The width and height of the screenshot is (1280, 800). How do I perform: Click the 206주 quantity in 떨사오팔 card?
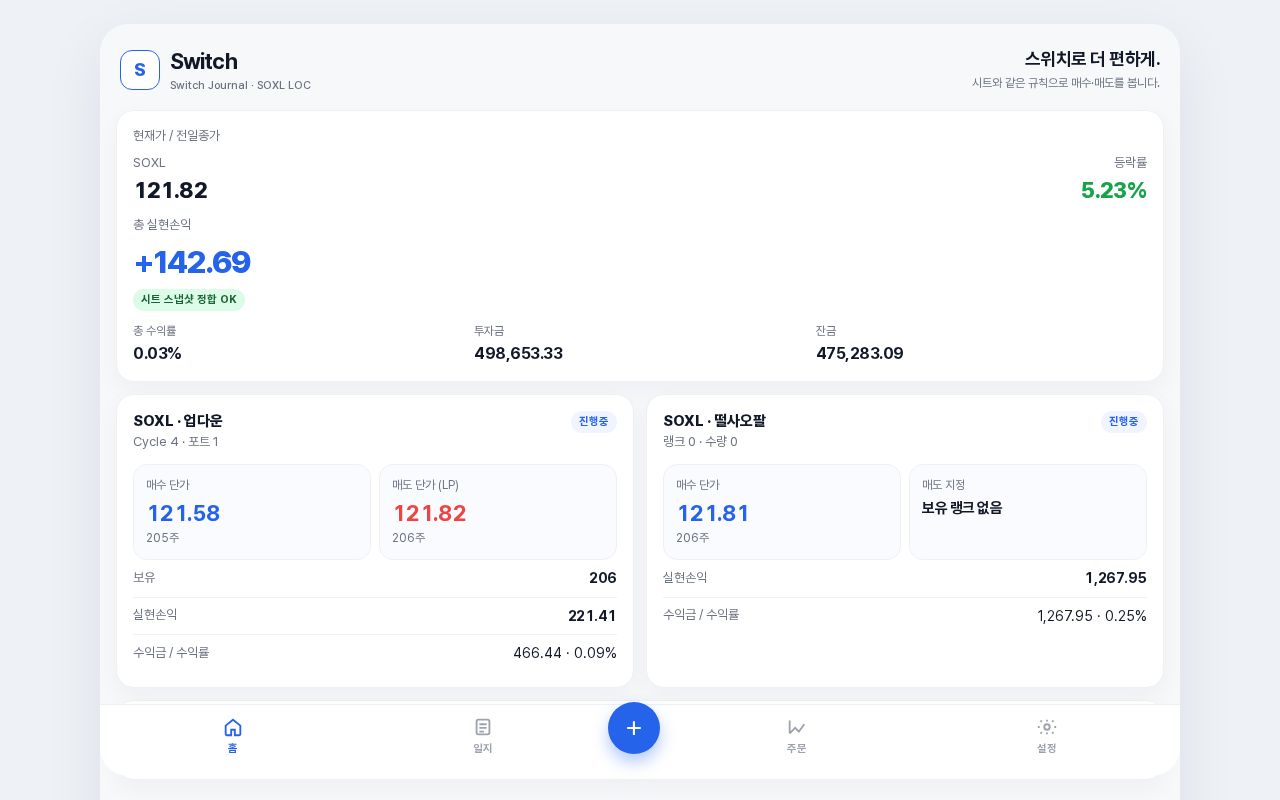click(x=693, y=538)
